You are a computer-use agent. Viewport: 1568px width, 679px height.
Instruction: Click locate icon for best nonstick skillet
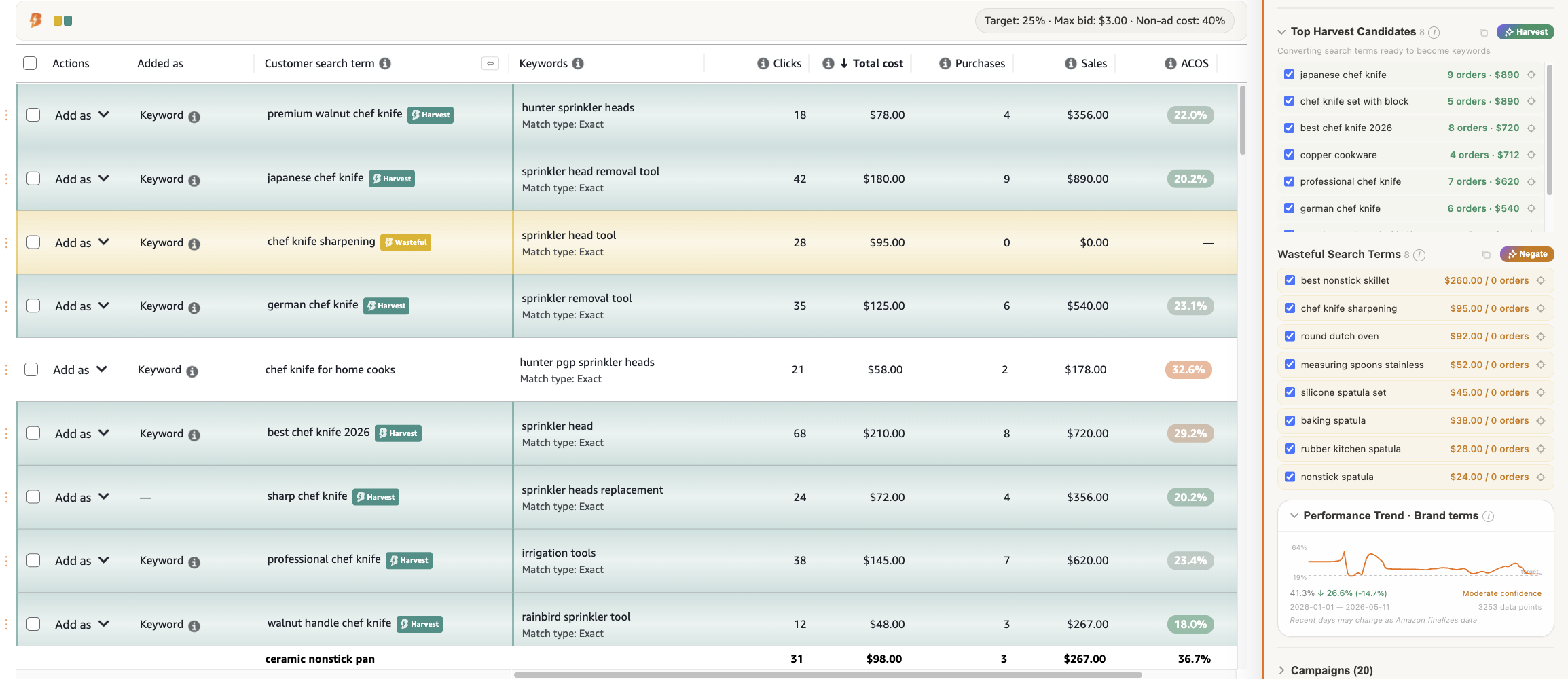[x=1541, y=280]
